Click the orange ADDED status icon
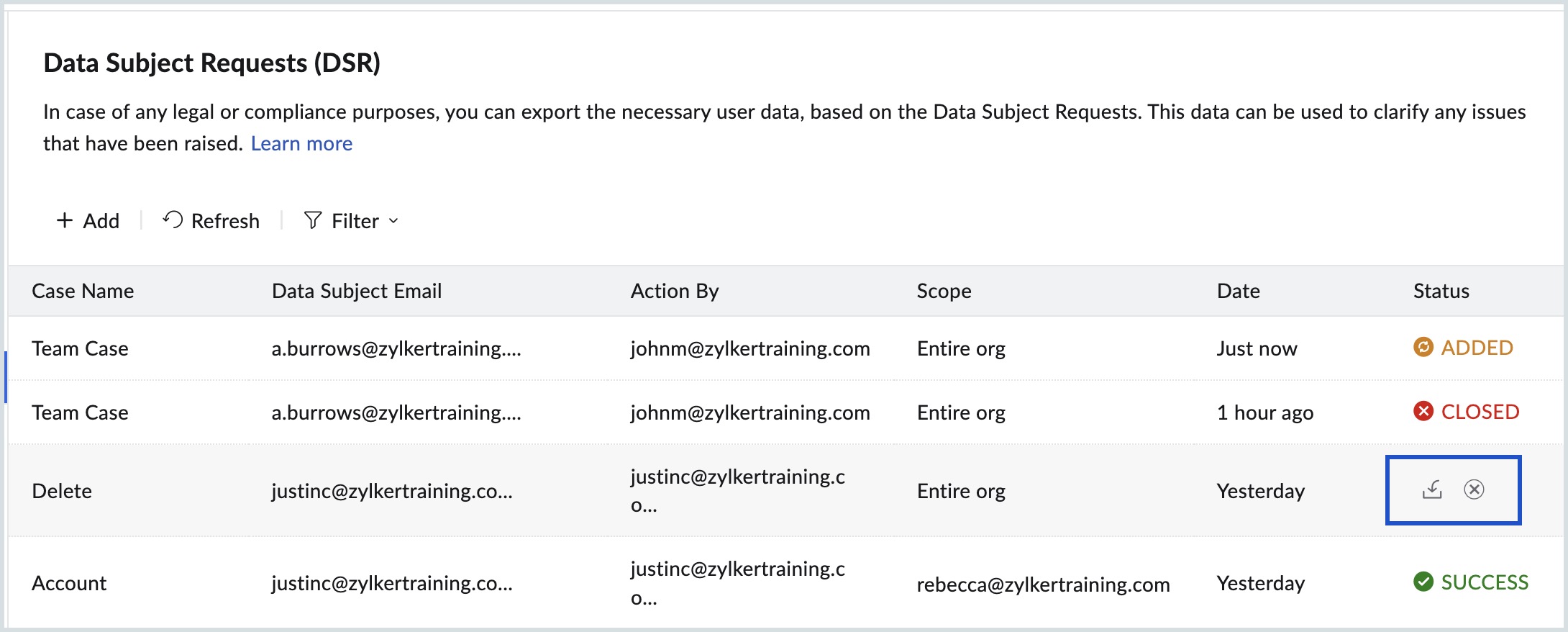This screenshot has width=1568, height=632. tap(1423, 348)
